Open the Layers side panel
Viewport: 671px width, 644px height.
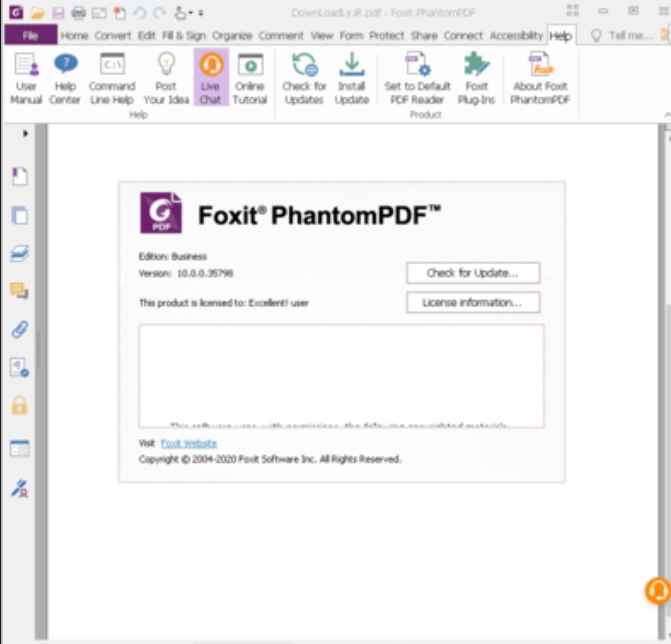(20, 253)
